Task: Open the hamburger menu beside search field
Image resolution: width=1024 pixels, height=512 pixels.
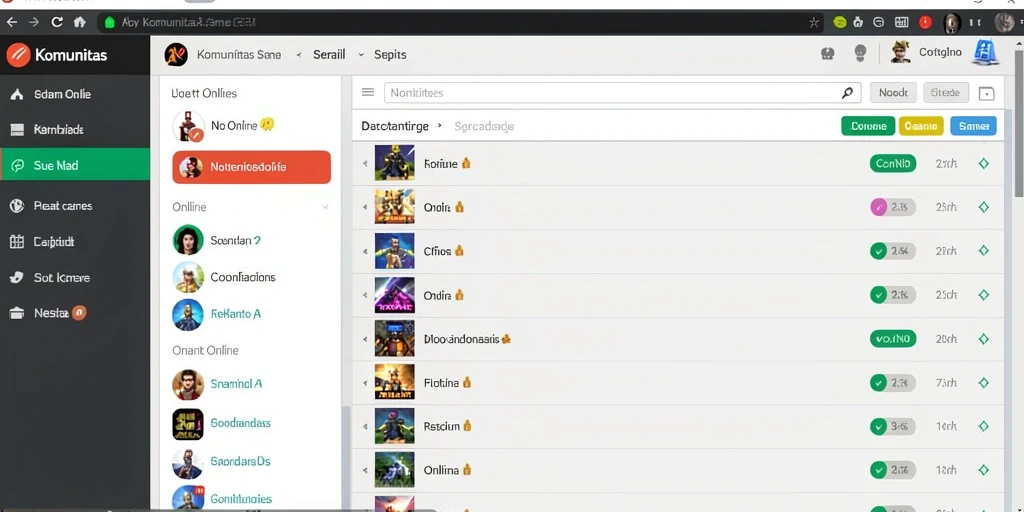Action: click(x=368, y=92)
